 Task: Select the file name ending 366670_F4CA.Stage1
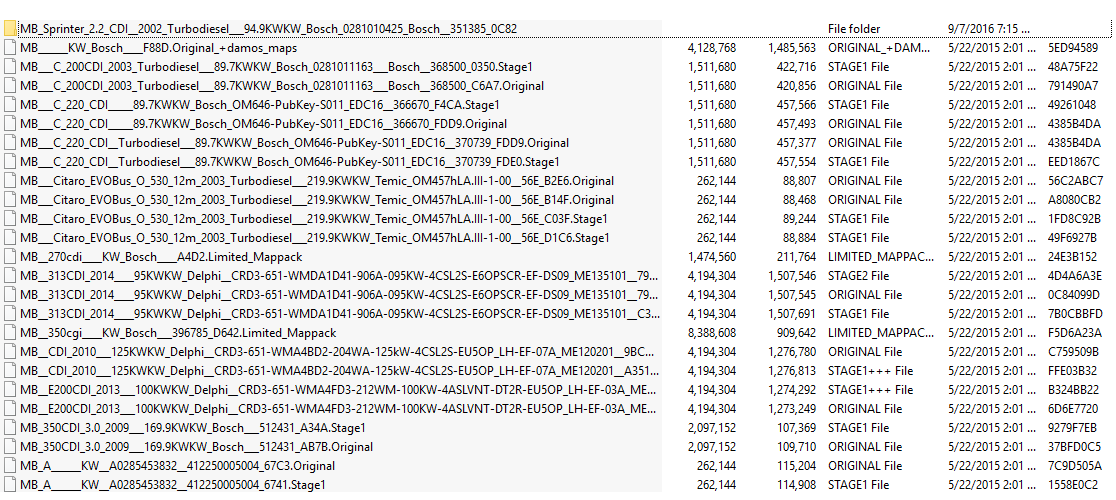point(258,105)
